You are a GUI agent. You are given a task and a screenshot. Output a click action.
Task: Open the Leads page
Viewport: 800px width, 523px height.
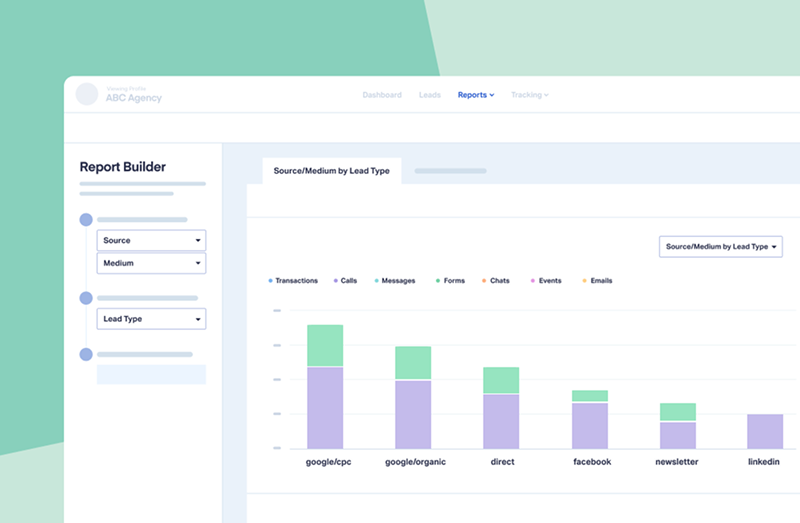pyautogui.click(x=430, y=95)
